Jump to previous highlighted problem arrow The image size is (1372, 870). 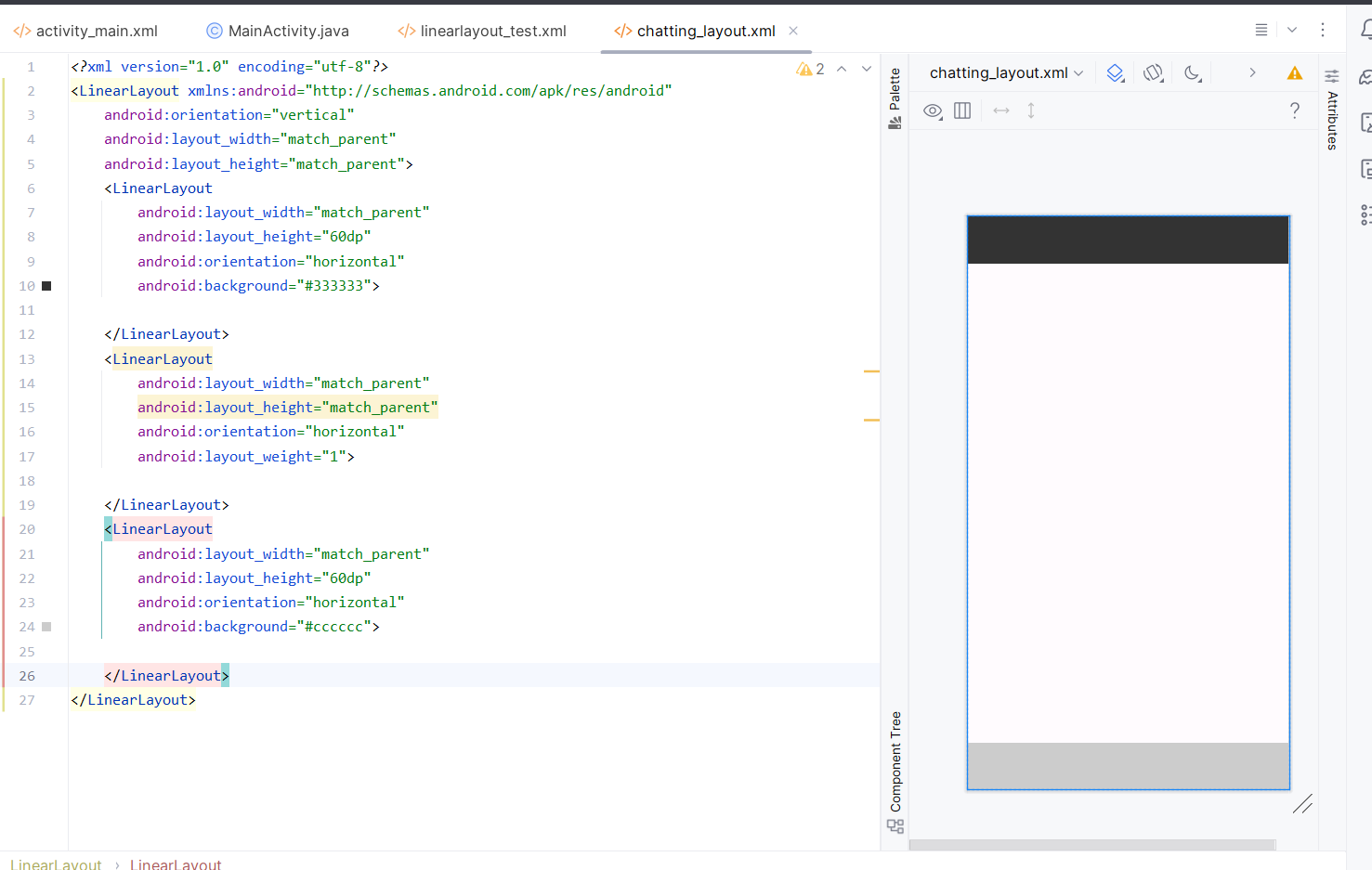pos(842,69)
